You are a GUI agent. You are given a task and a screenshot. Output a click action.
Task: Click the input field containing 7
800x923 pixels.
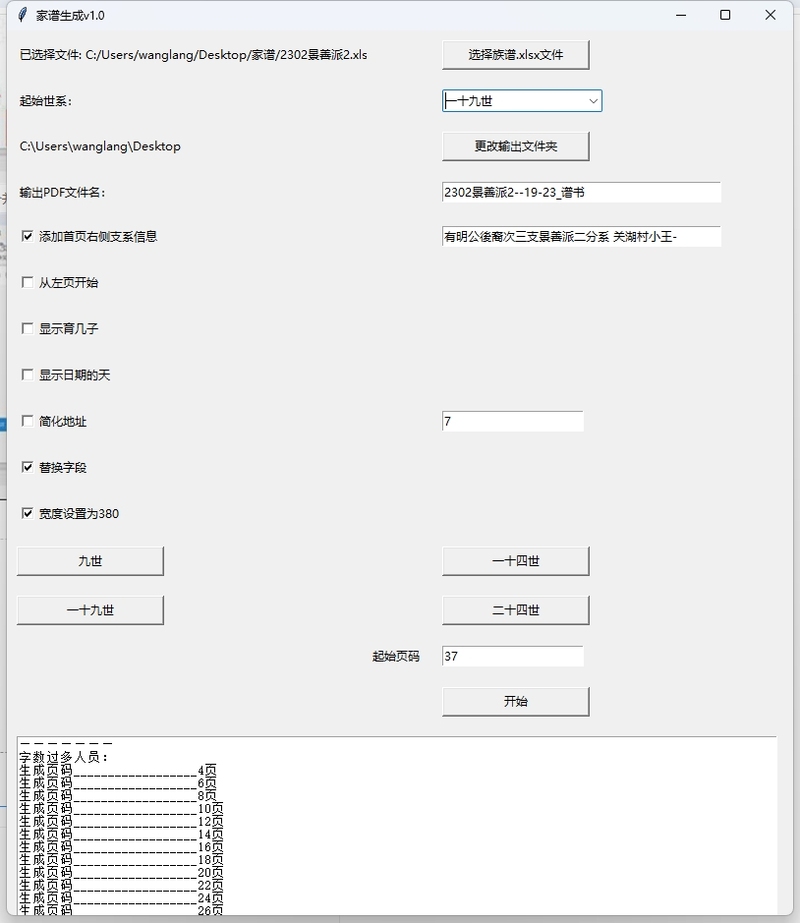click(513, 421)
